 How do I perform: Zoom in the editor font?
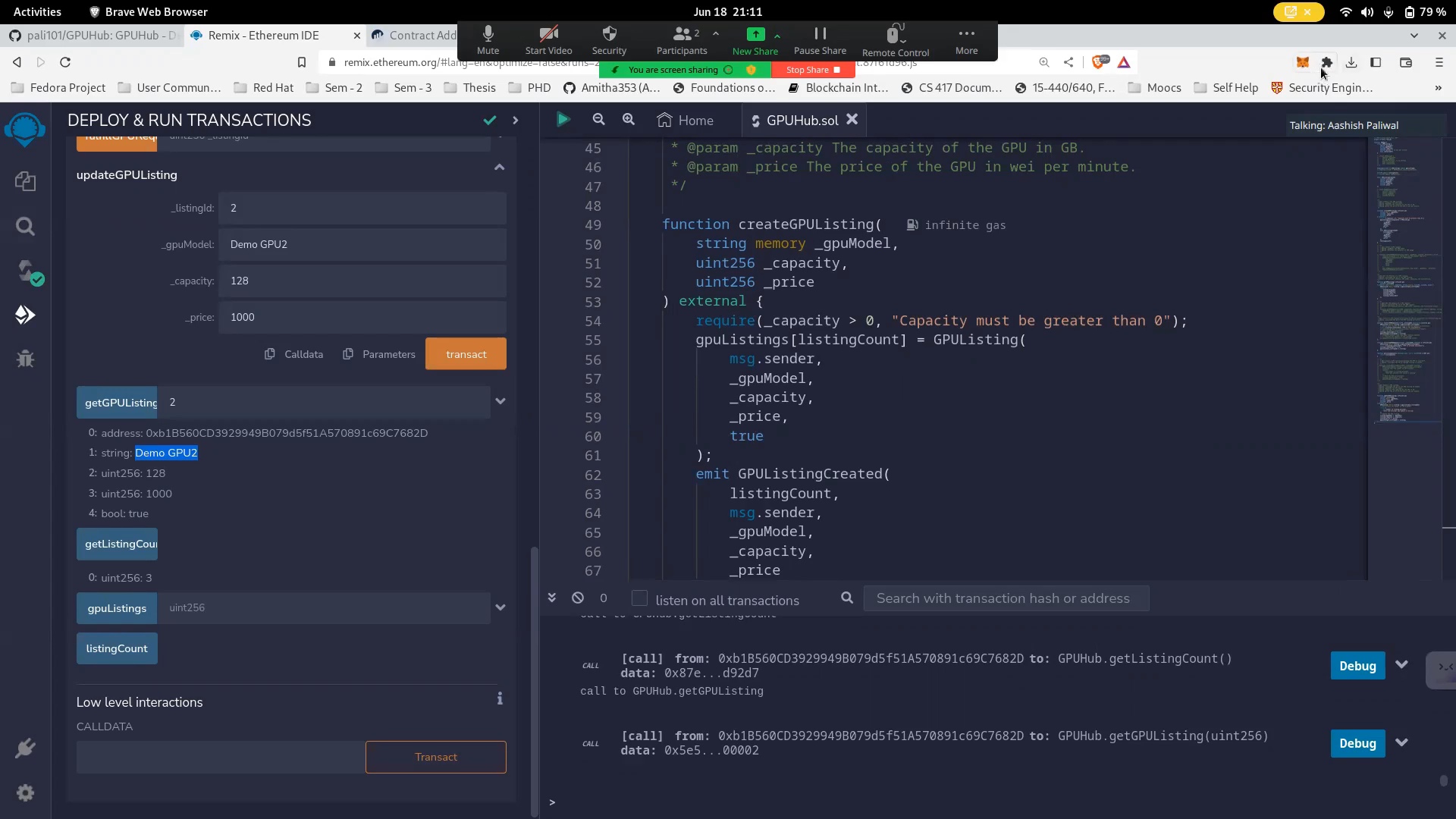[x=628, y=120]
